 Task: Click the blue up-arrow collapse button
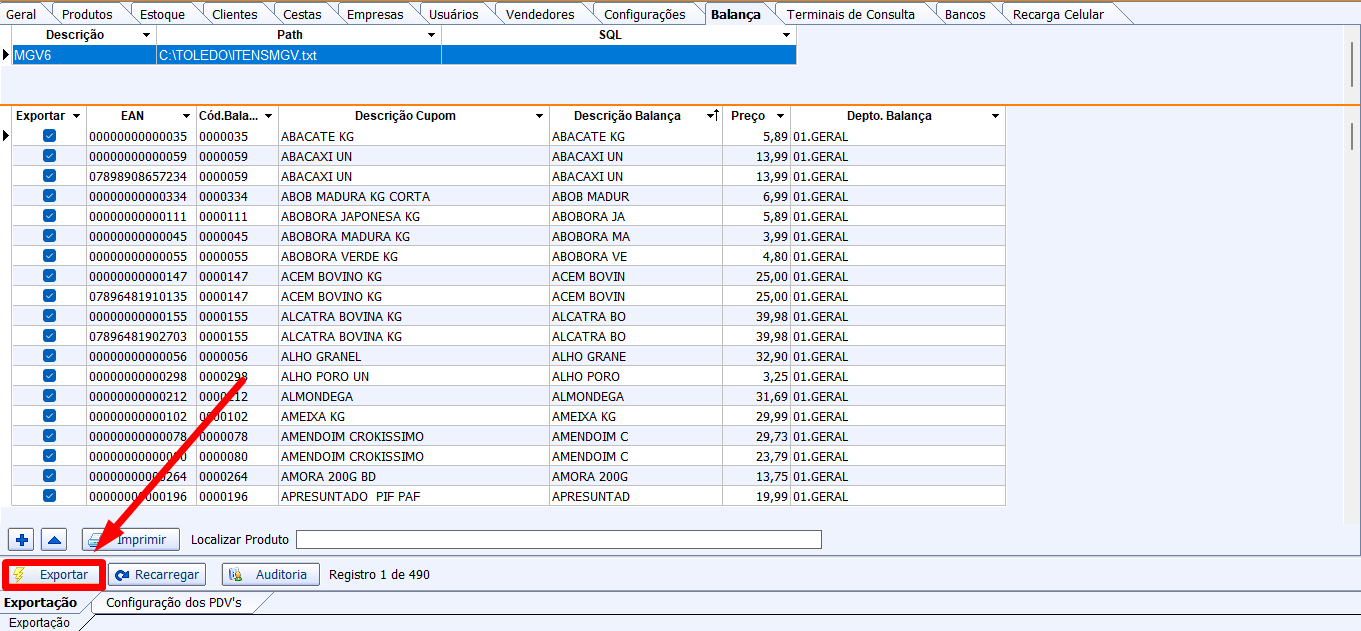click(x=54, y=540)
